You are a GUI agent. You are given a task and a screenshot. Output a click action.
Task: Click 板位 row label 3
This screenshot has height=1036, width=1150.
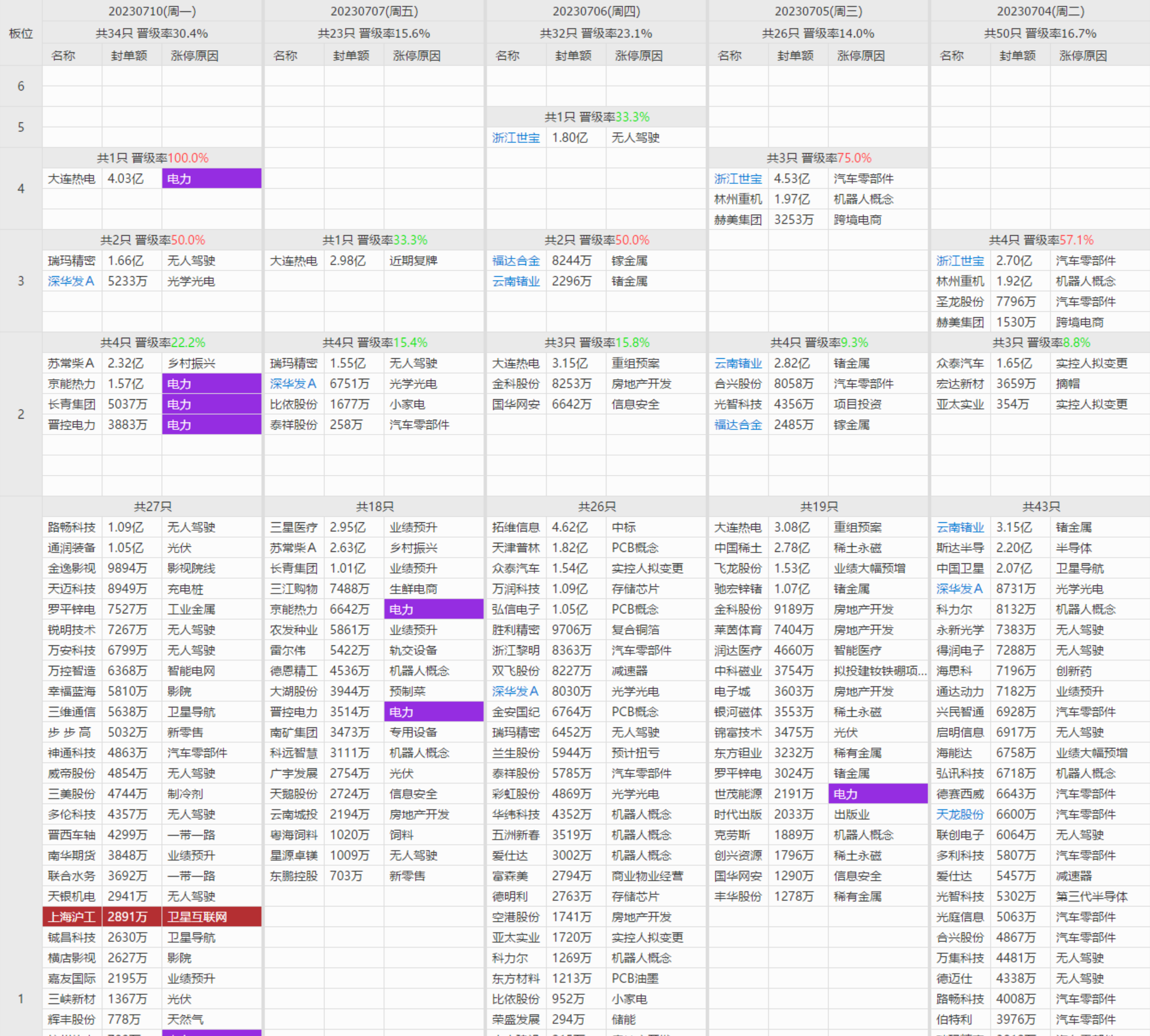(21, 281)
